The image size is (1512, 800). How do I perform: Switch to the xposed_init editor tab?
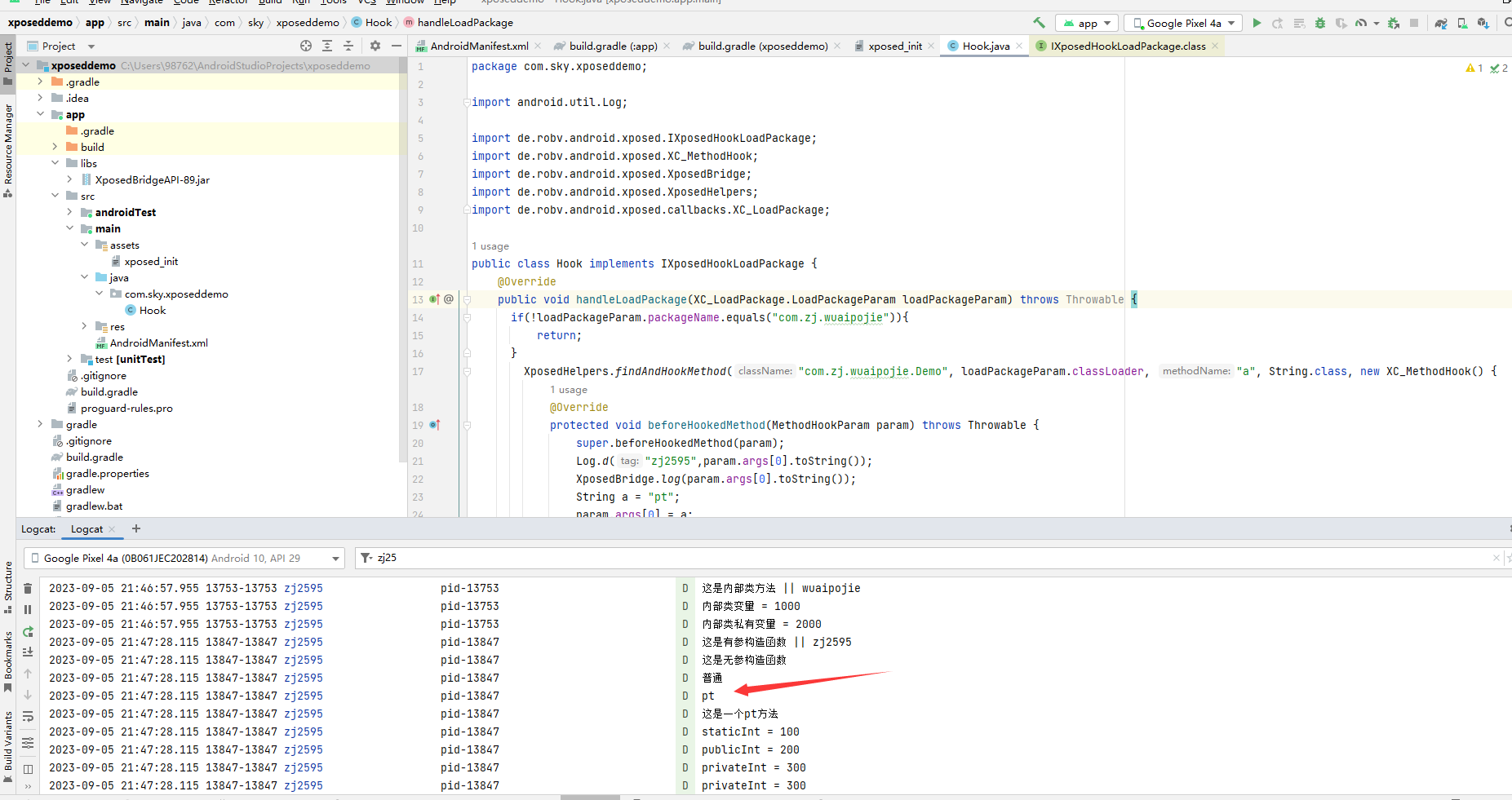point(894,46)
